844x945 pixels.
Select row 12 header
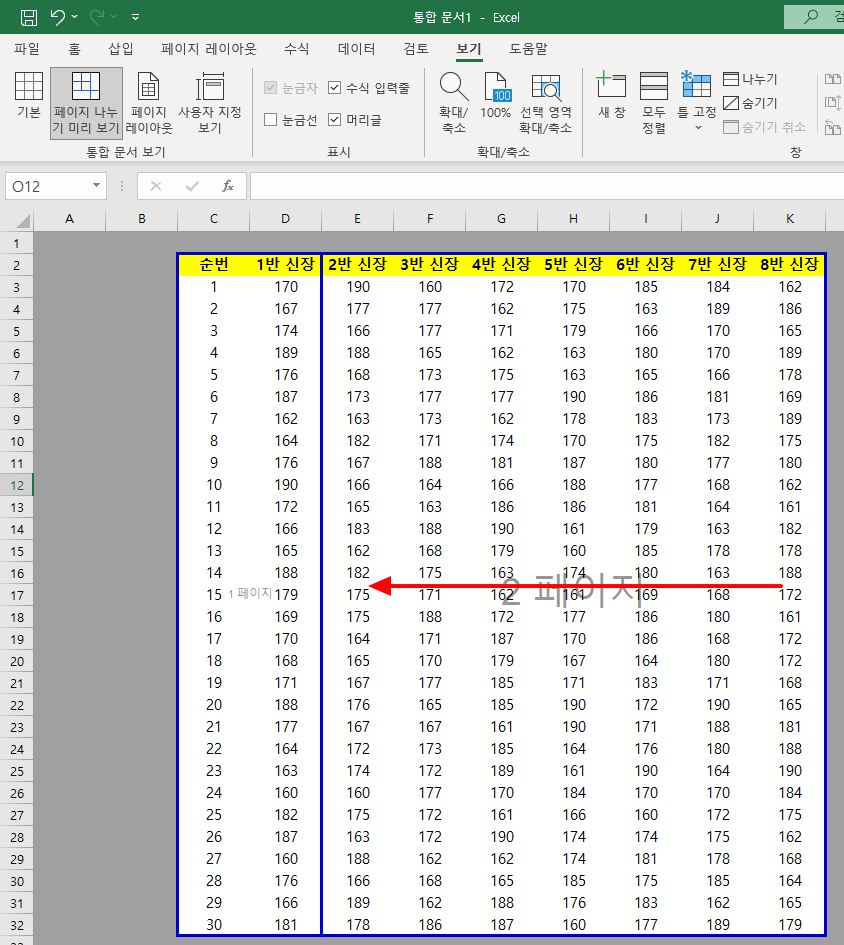(x=17, y=485)
